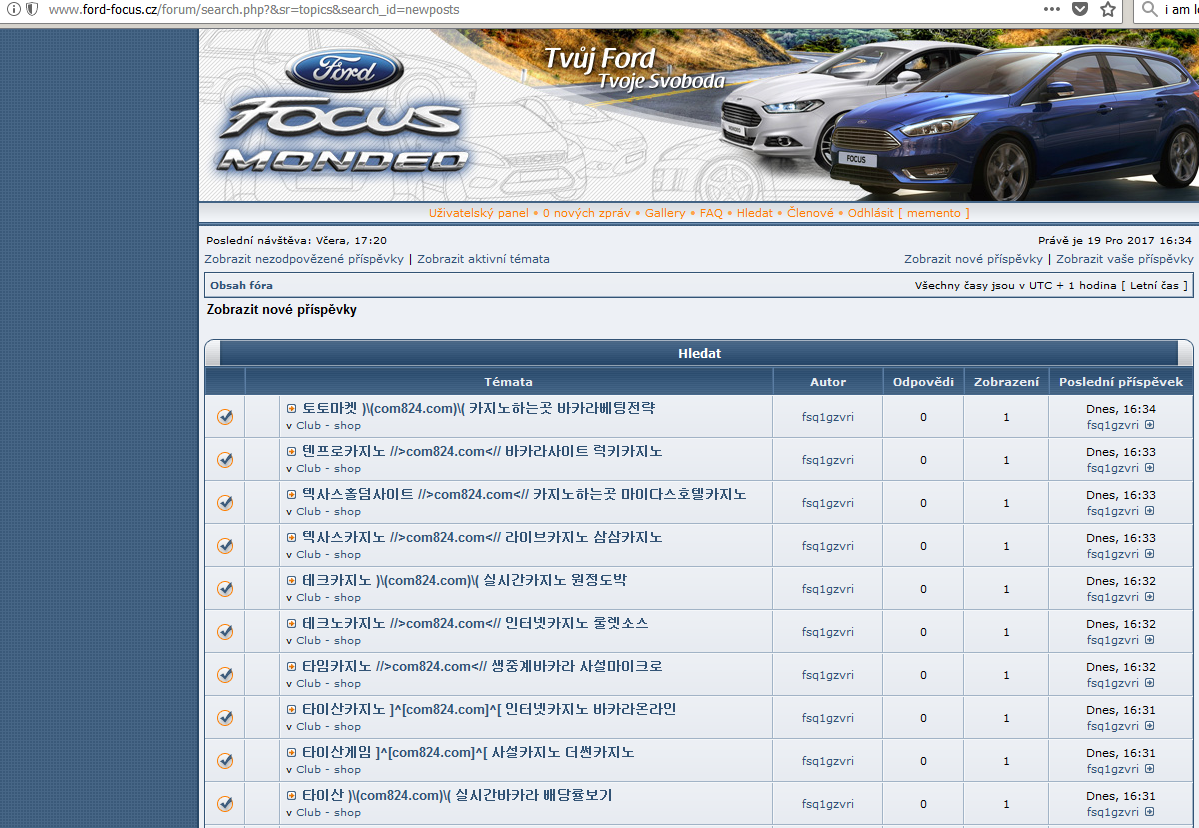Click the topic status icon of 토토마켓 row
This screenshot has height=828, width=1199.
pyautogui.click(x=225, y=417)
